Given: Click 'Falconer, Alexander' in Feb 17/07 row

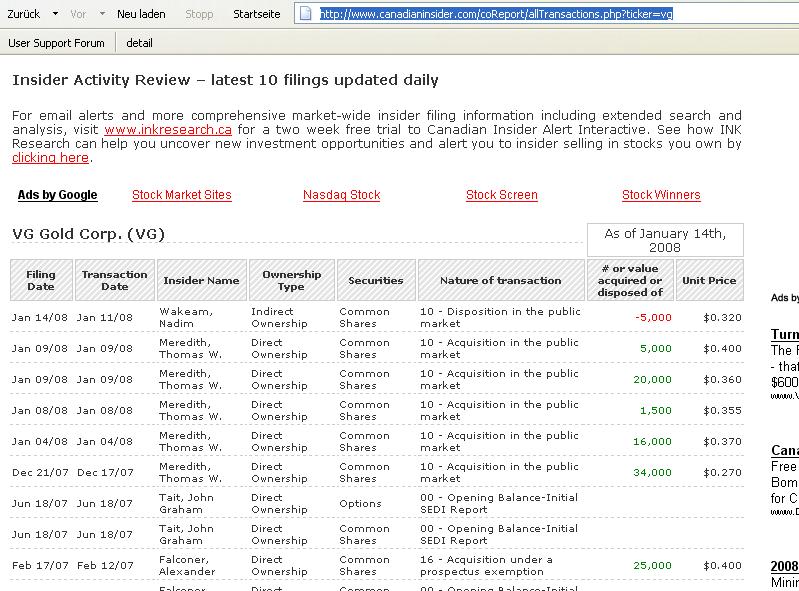Looking at the screenshot, I should pyautogui.click(x=187, y=566).
